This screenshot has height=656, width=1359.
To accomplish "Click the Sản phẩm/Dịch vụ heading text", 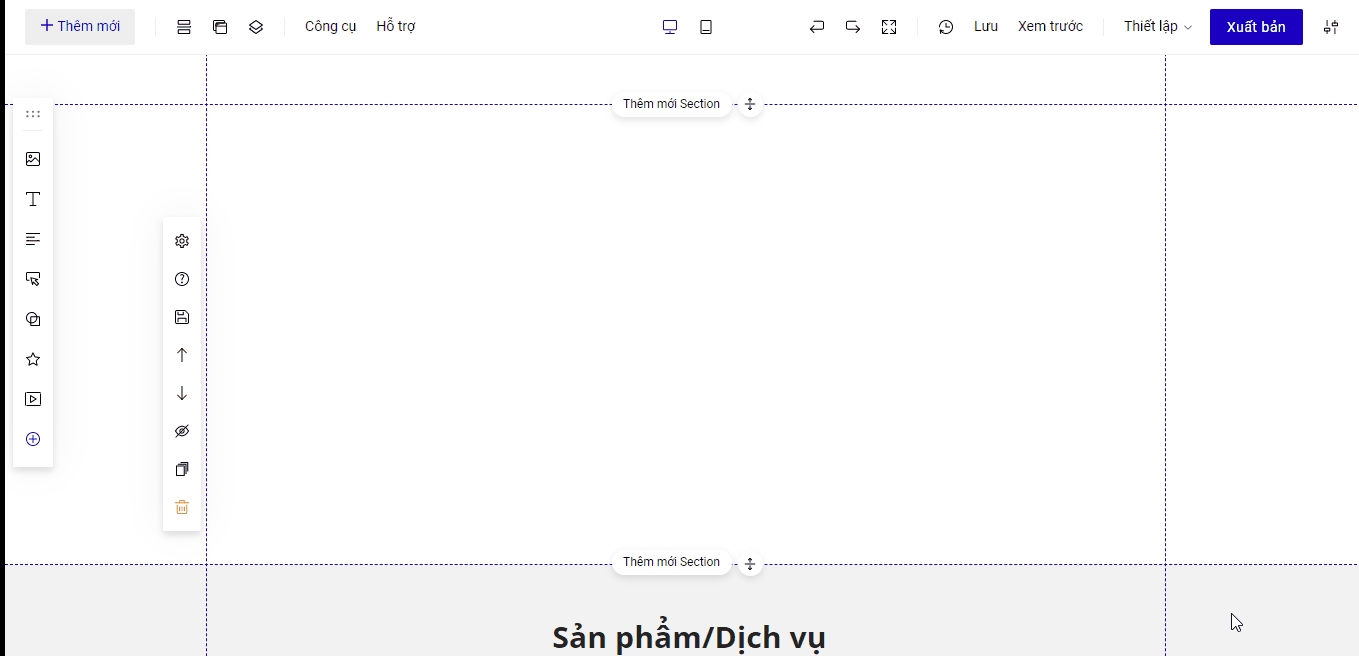I will tap(688, 637).
